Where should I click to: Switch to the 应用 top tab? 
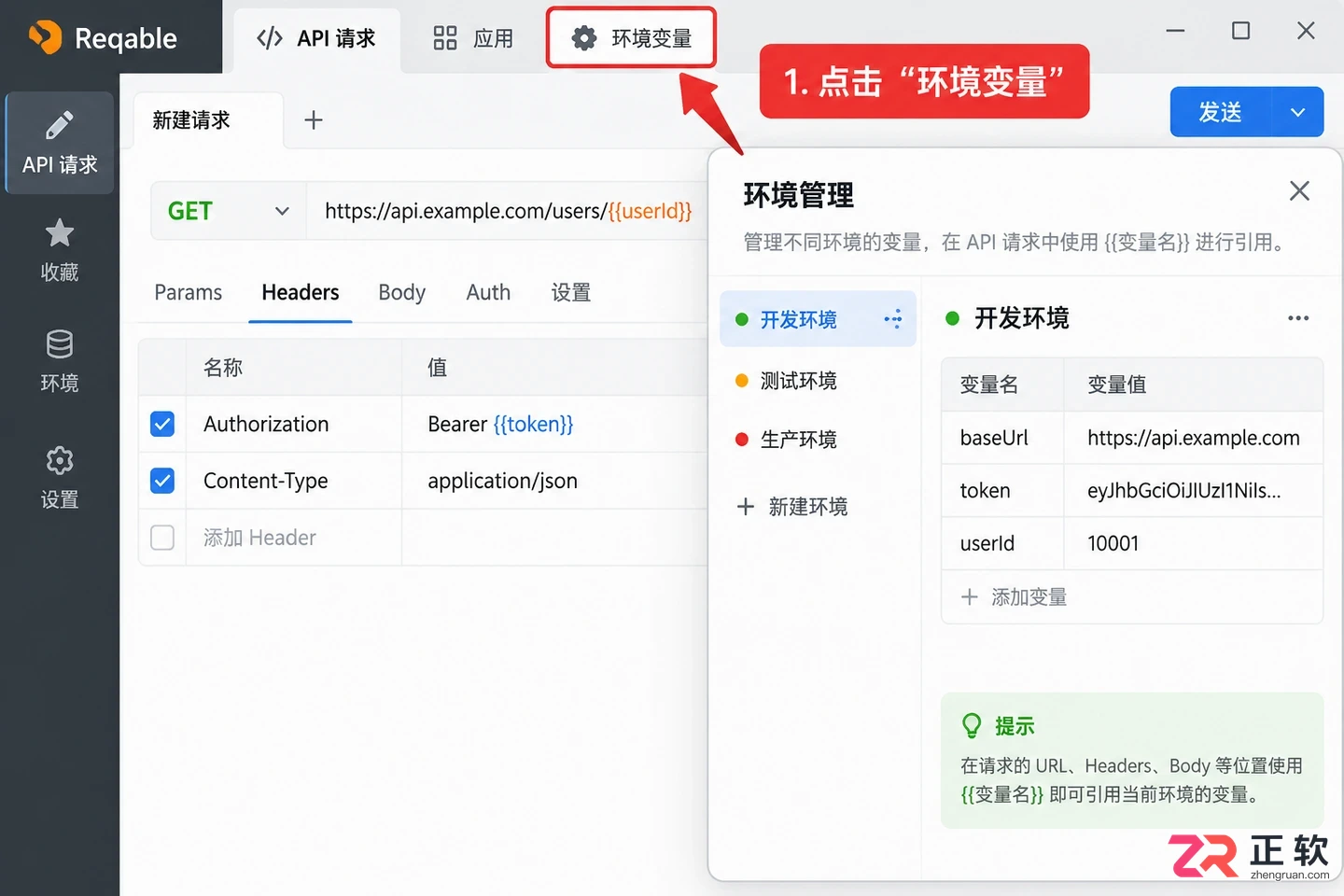[x=473, y=39]
